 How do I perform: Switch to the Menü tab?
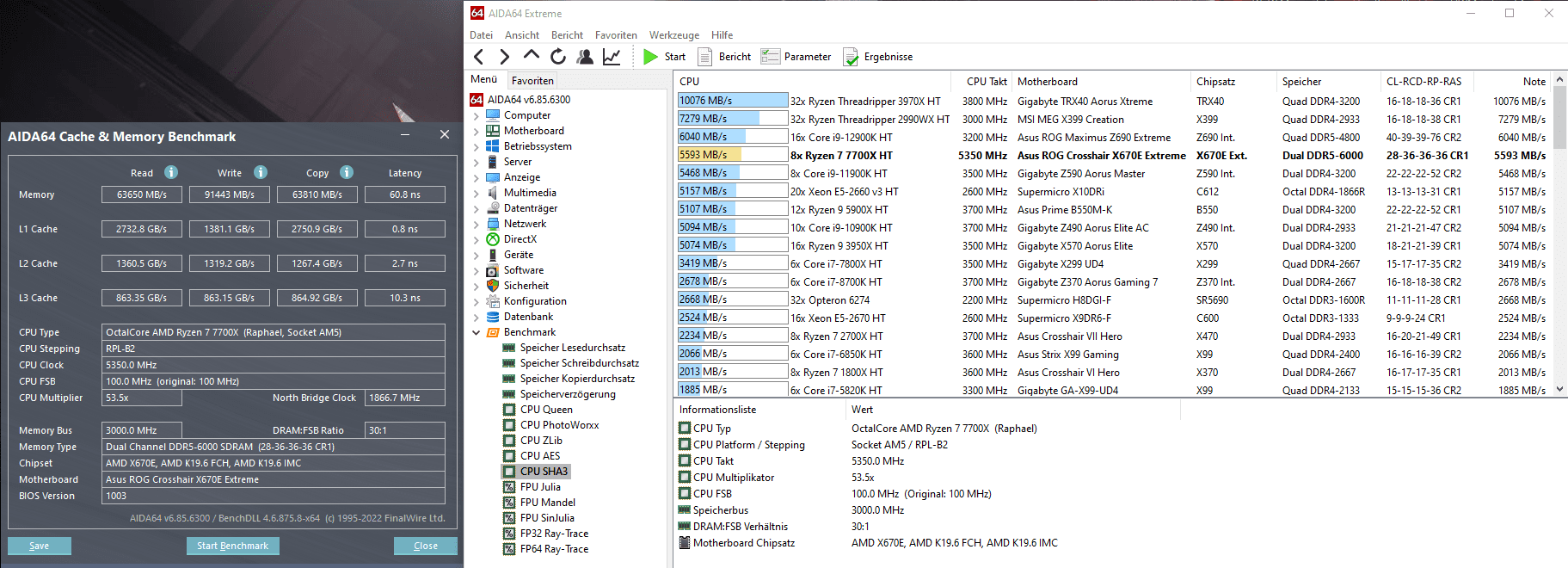click(x=483, y=79)
